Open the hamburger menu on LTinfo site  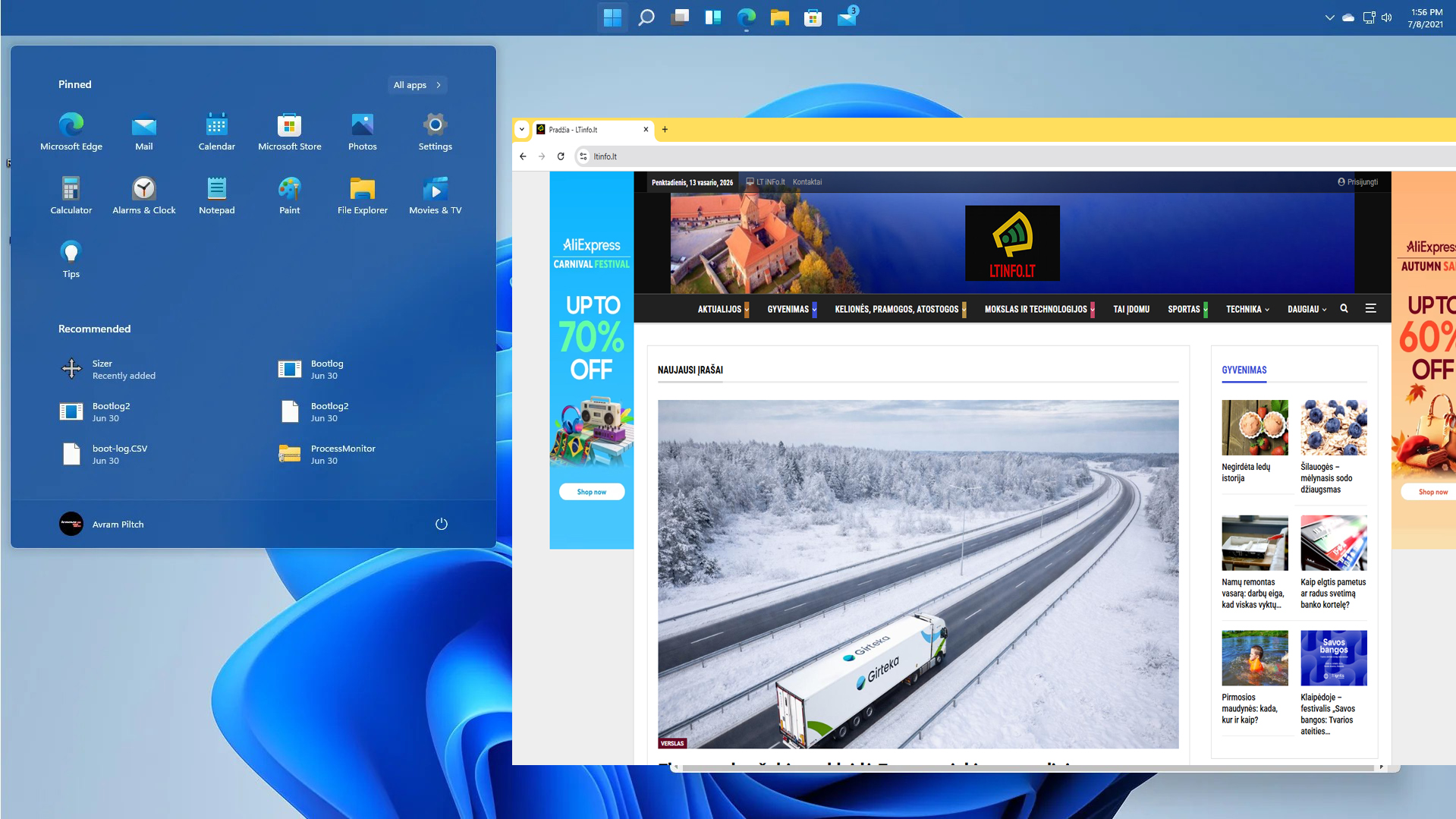point(1370,309)
